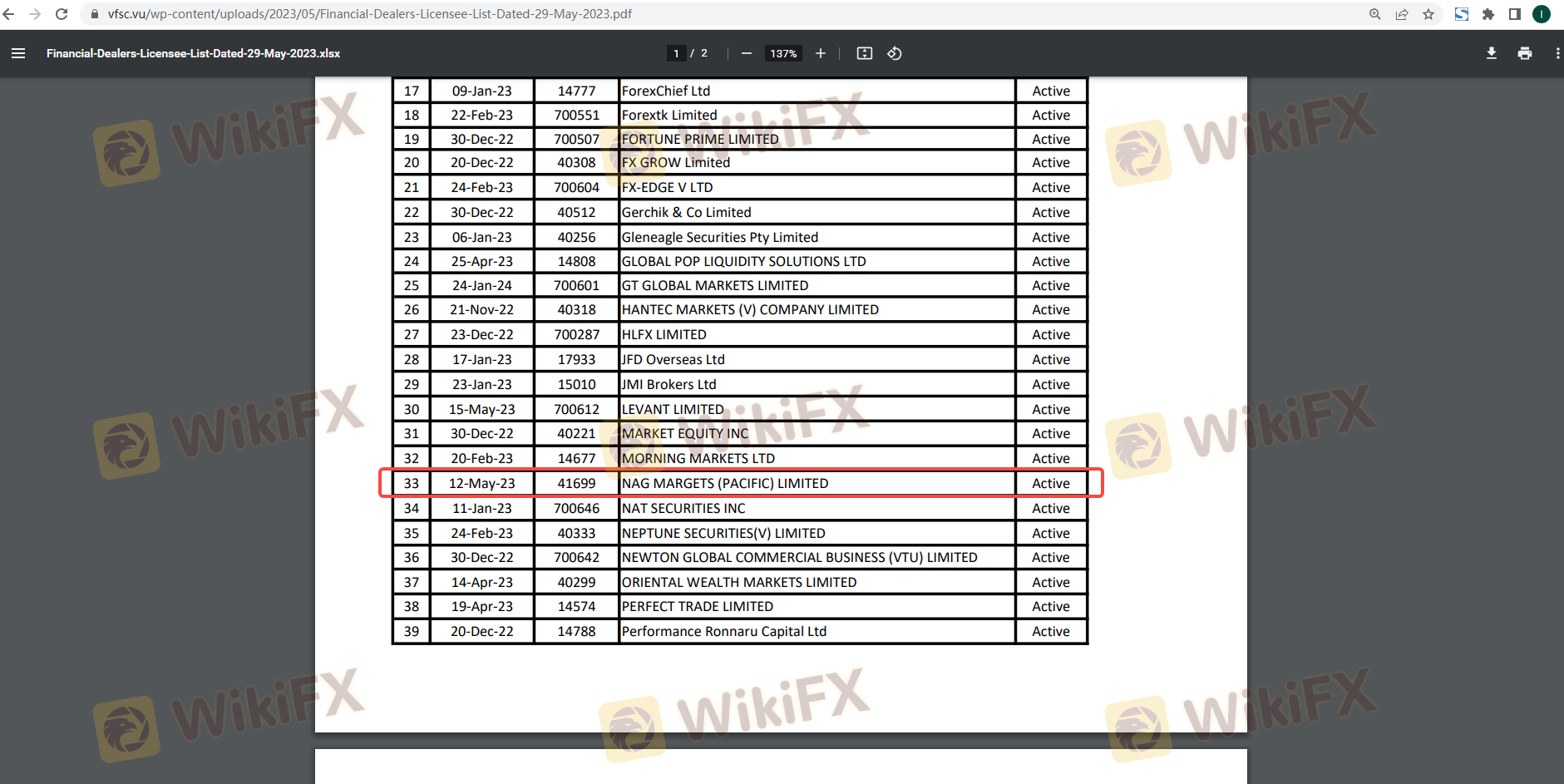The height and width of the screenshot is (784, 1564).
Task: Rotate the PDF counterclockwise
Action: point(895,53)
